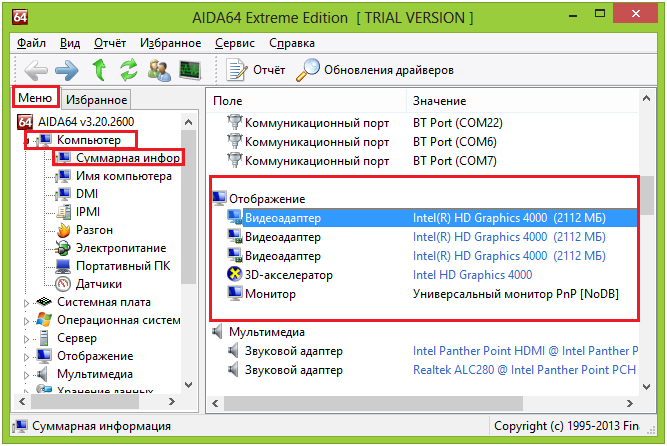
Task: Open the Отчёт menu in menu bar
Action: tap(110, 43)
